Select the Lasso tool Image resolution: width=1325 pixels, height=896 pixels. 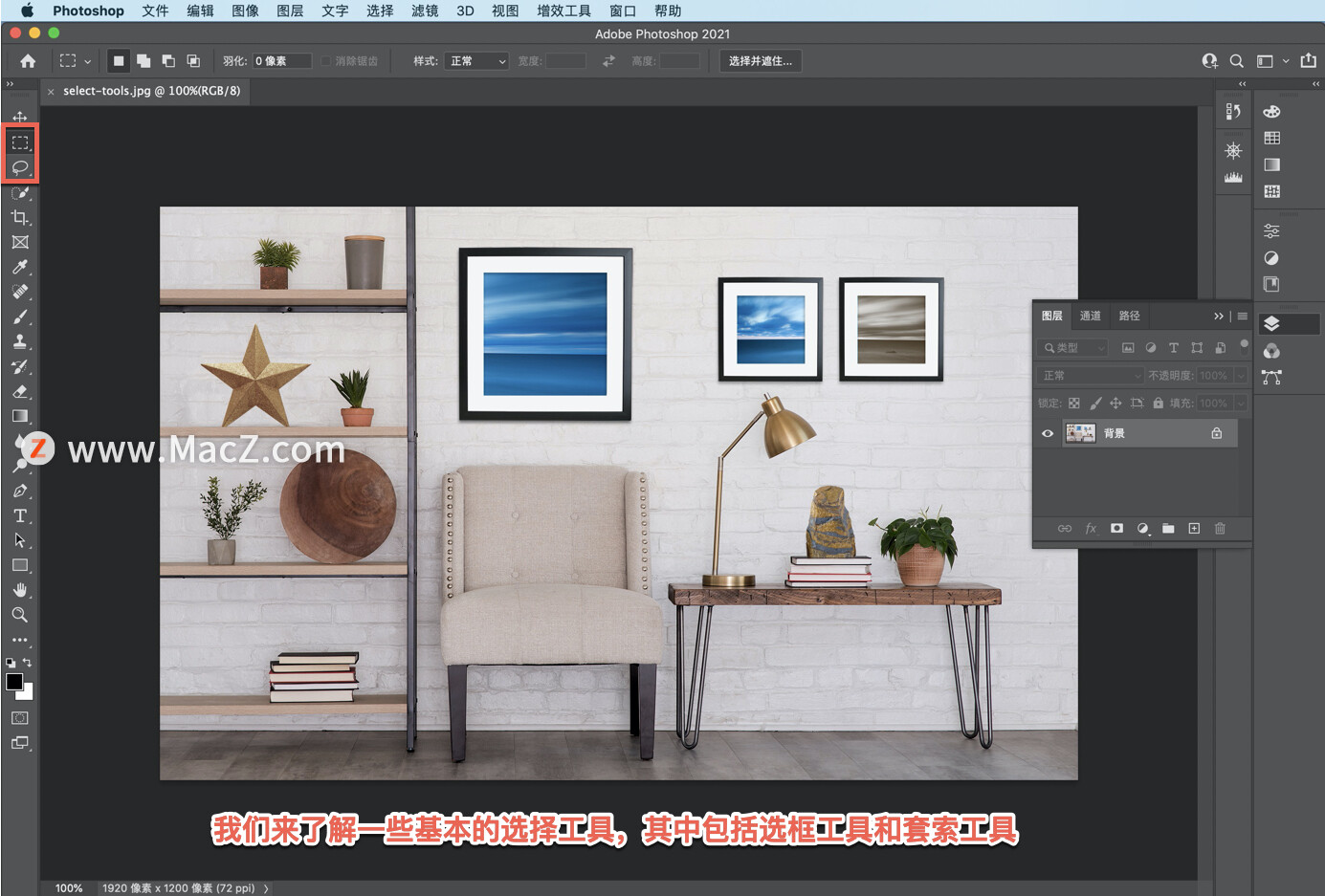point(20,167)
